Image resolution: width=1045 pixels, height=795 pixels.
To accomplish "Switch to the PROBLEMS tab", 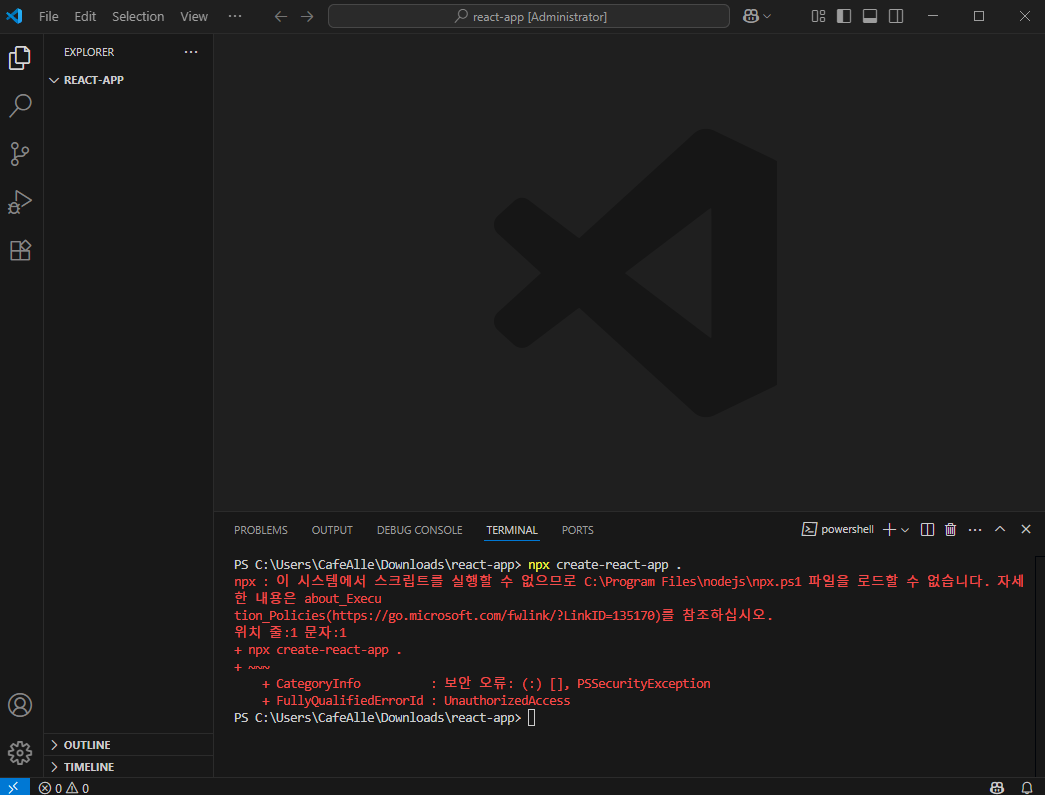I will [261, 530].
